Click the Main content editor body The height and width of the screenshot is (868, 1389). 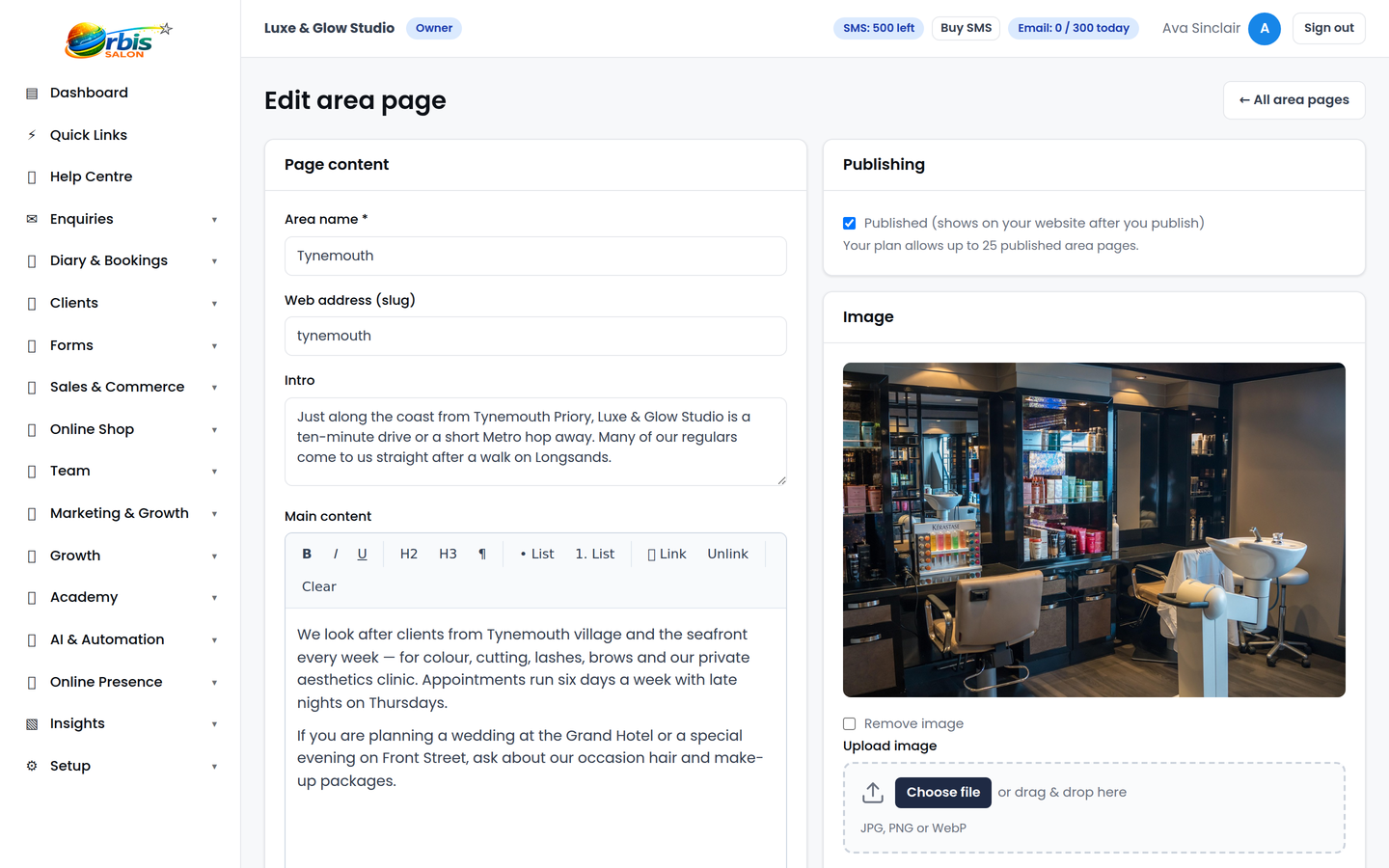[x=535, y=738]
